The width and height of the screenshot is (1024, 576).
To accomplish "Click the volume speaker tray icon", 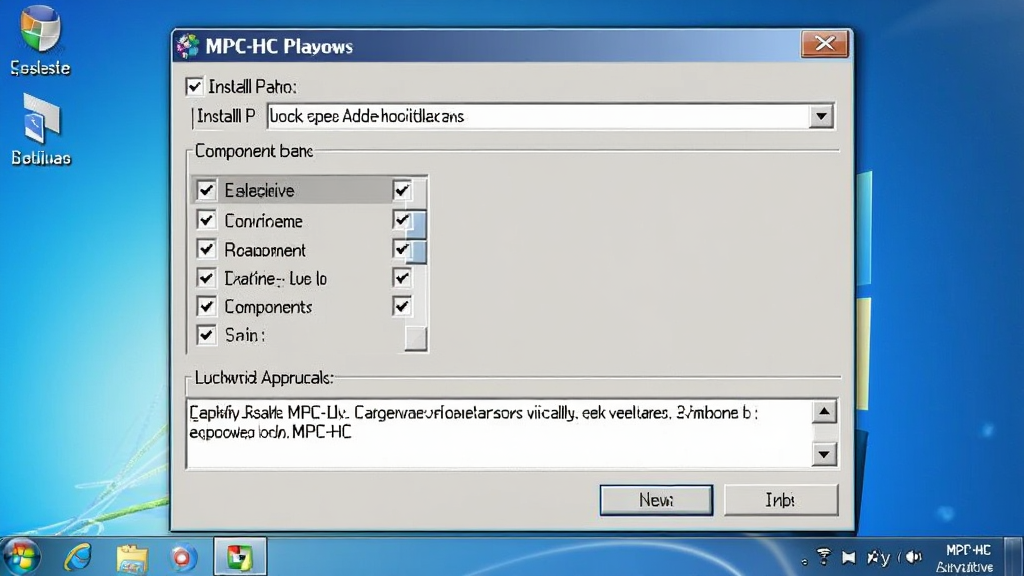I will tap(912, 557).
